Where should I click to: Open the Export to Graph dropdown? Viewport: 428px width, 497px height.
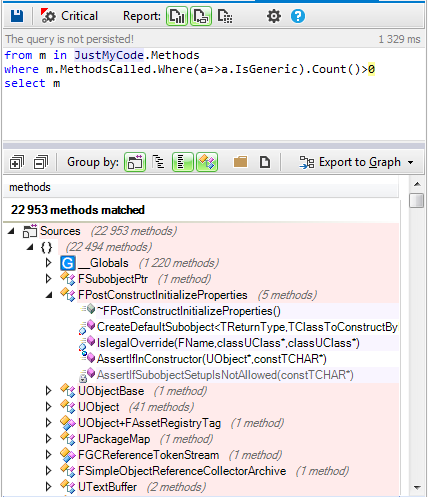(x=356, y=162)
